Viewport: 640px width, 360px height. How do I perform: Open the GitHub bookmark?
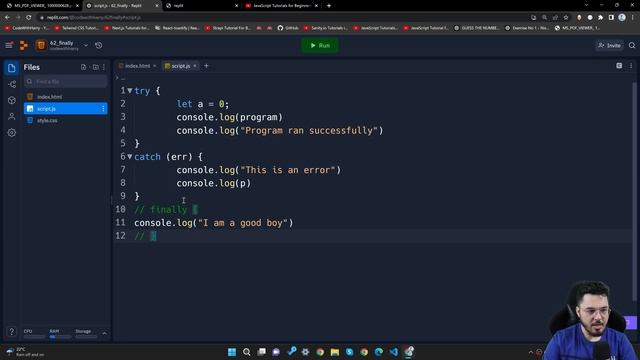(288, 28)
